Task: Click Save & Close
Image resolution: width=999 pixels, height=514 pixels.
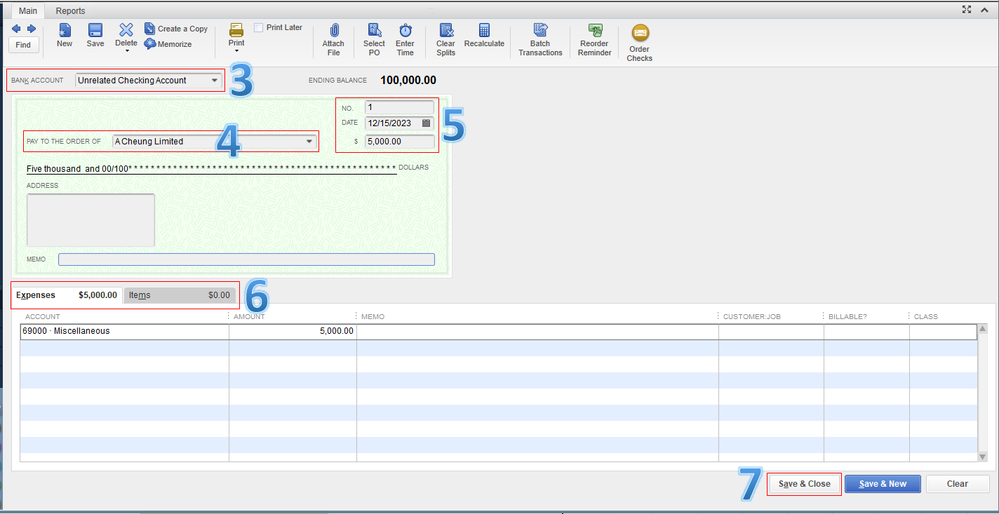Action: [804, 484]
